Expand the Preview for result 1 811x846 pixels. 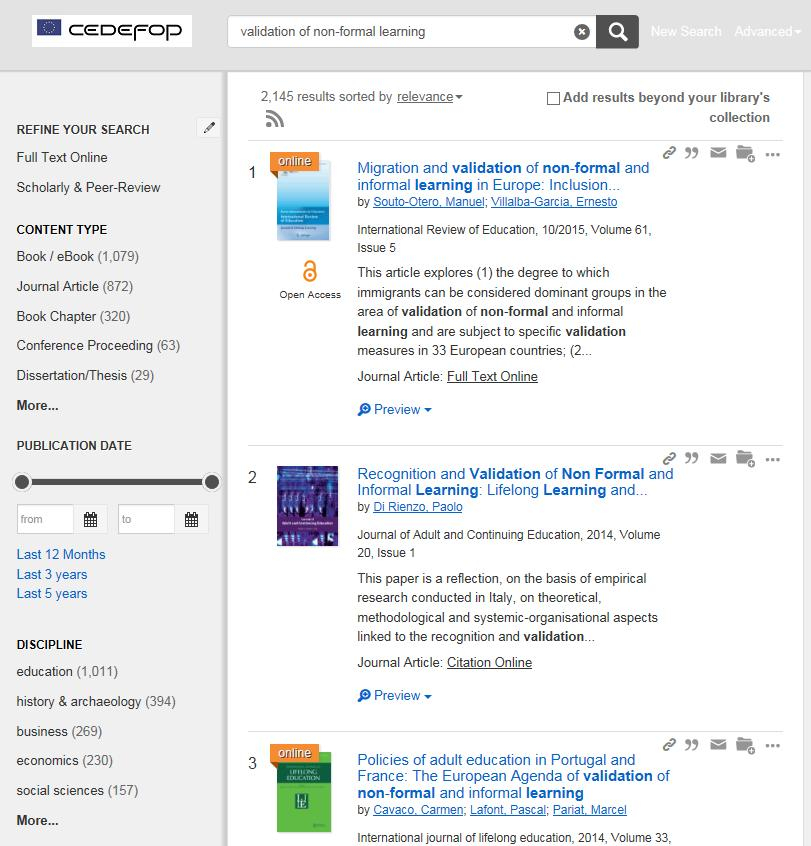[394, 409]
